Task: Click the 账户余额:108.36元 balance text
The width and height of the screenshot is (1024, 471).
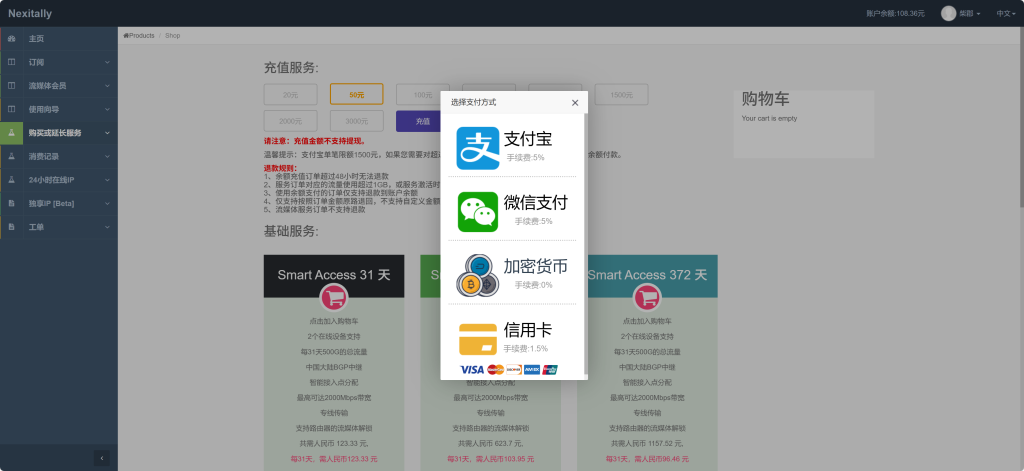Action: (x=895, y=13)
